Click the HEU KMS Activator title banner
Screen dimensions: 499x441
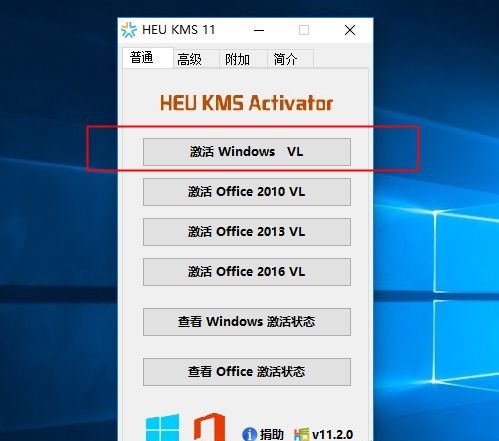pos(246,103)
